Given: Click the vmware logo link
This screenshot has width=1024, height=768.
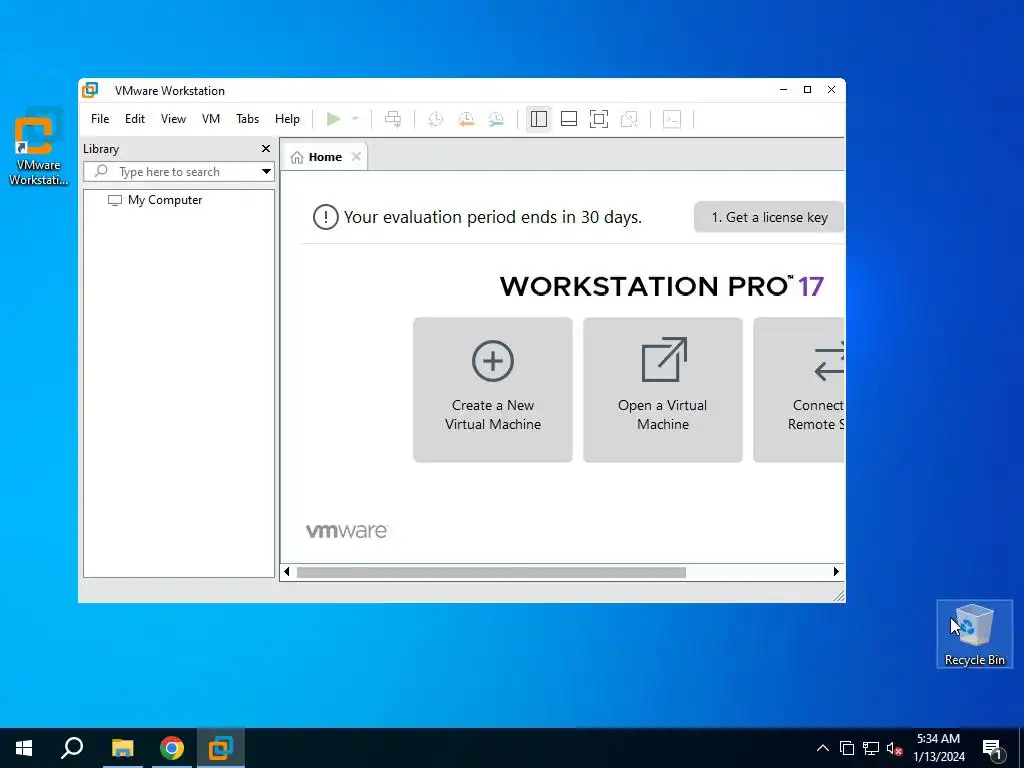Looking at the screenshot, I should [x=346, y=531].
